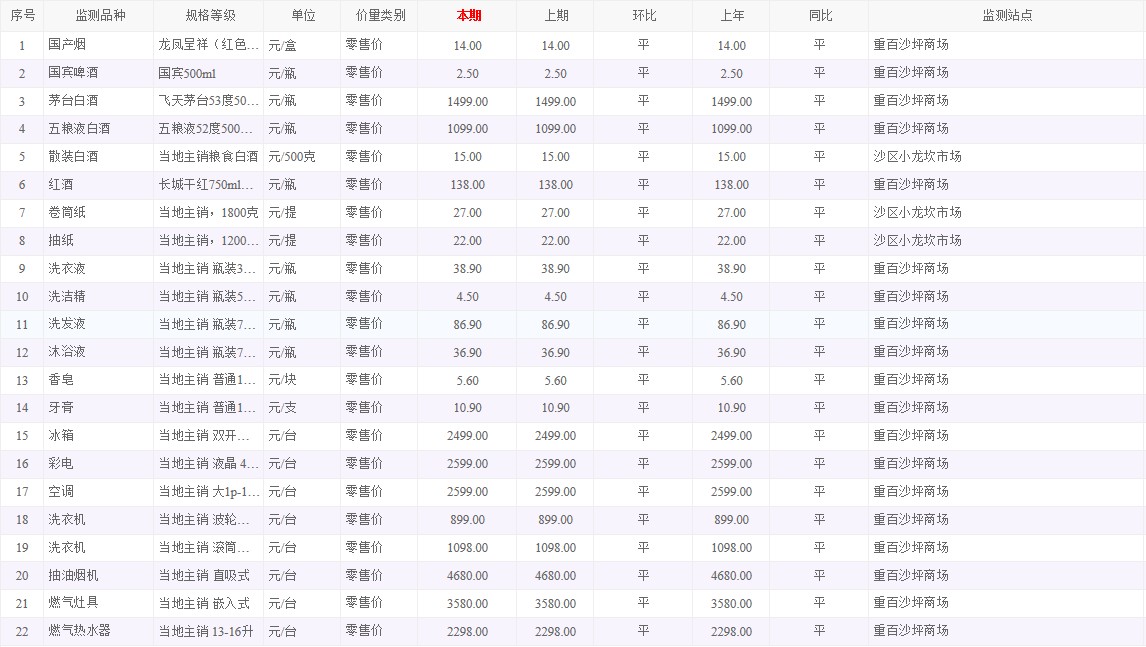The height and width of the screenshot is (647, 1146).
Task: Click 上年 price 2298.00 for 燃气热水器
Action: 732,632
